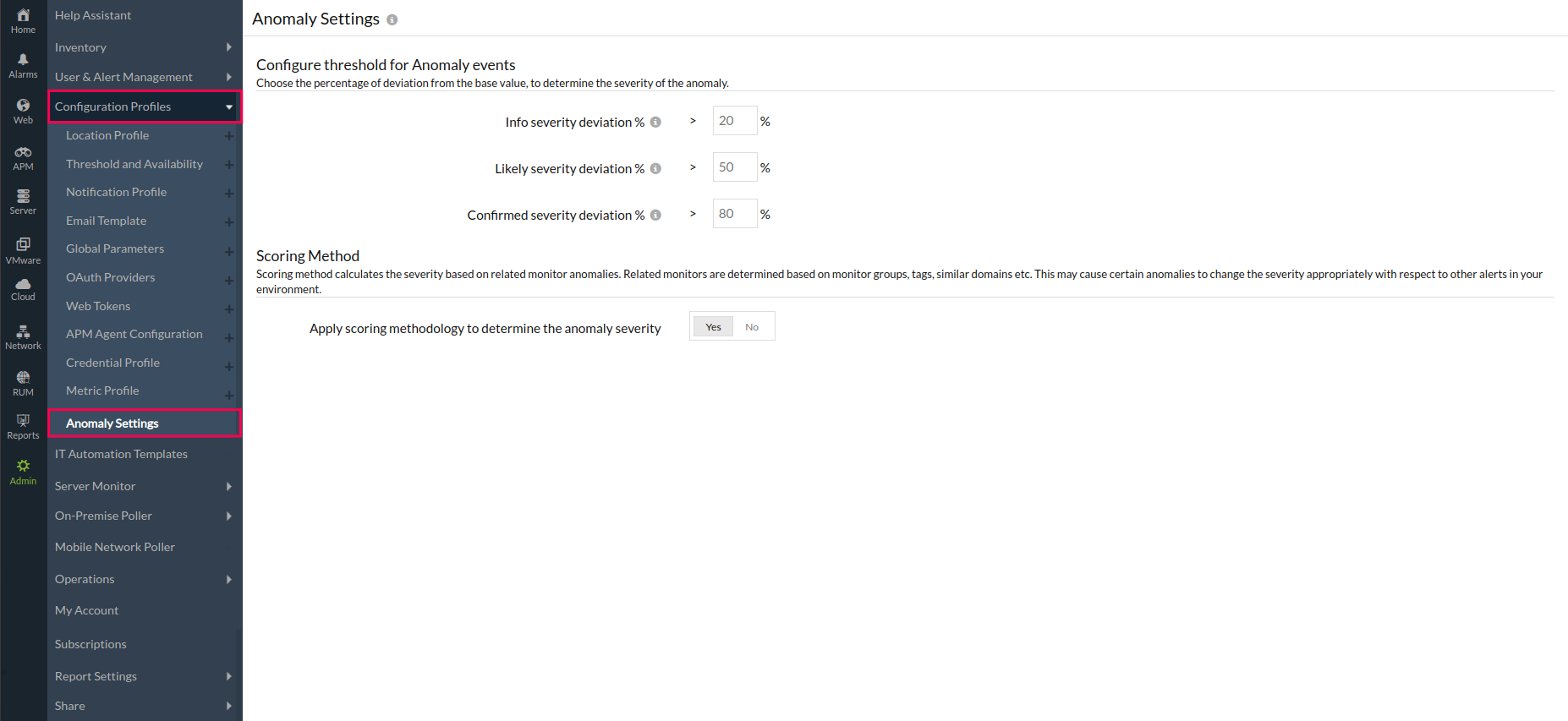
Task: Open IT Automation Templates menu item
Action: 121,454
